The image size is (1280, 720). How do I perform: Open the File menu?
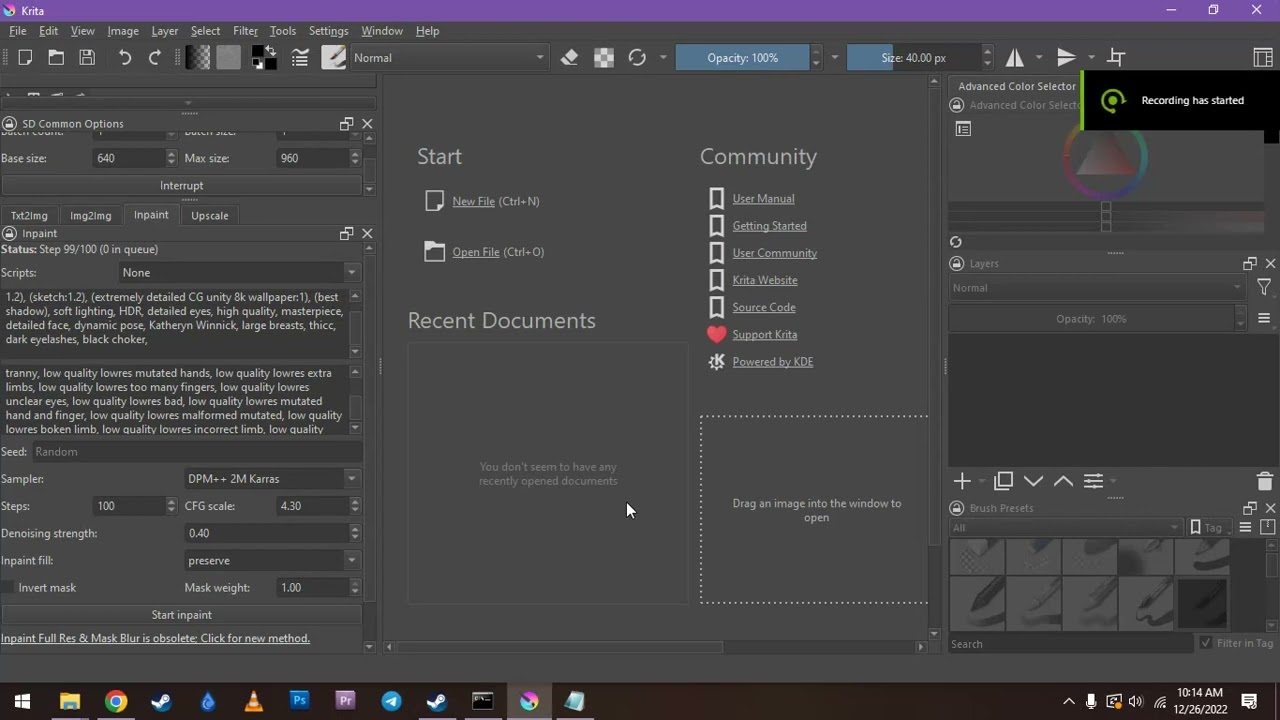point(17,31)
